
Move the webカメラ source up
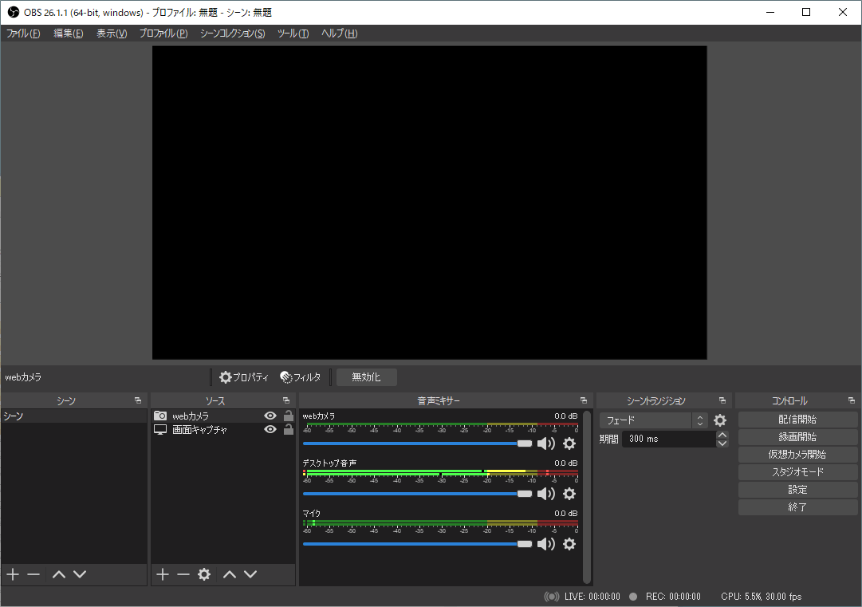click(229, 574)
